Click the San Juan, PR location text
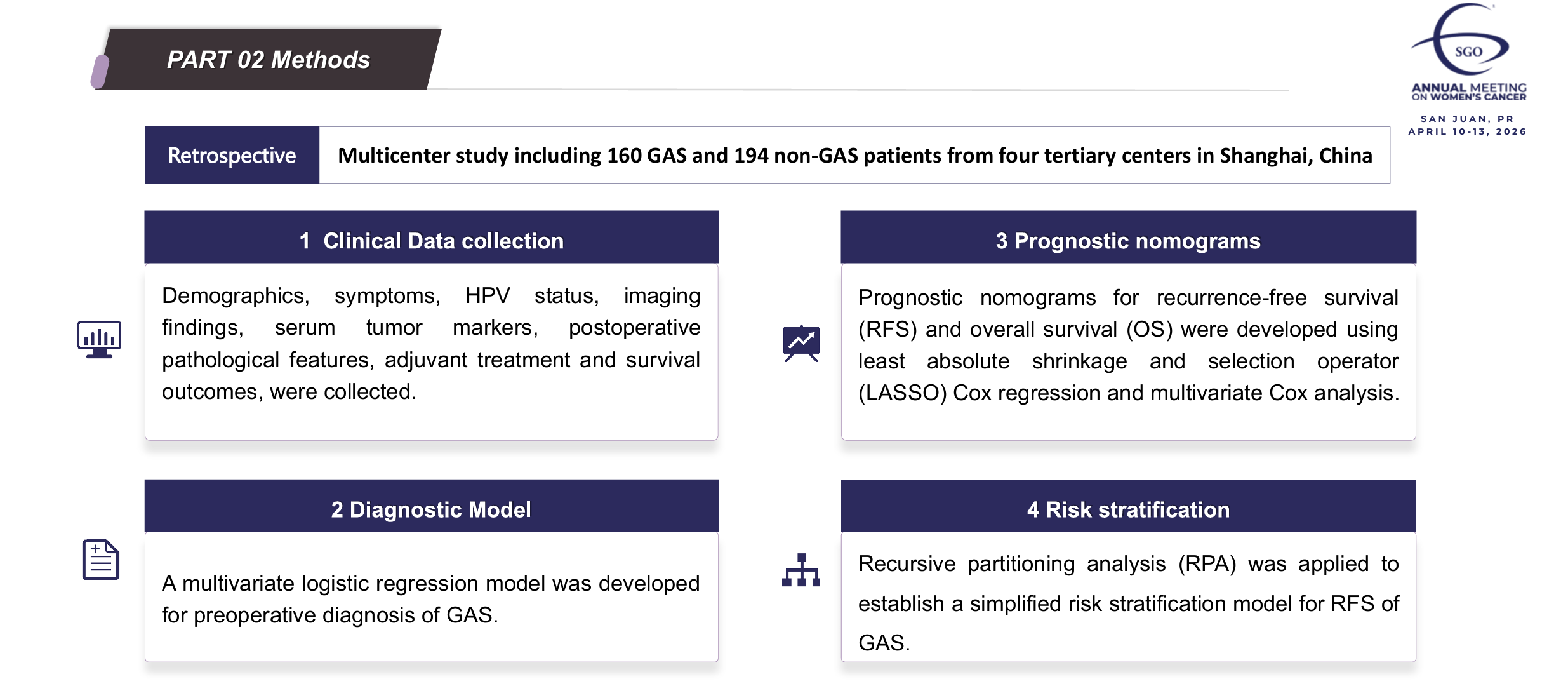Viewport: 1568px width, 686px height. [1467, 119]
